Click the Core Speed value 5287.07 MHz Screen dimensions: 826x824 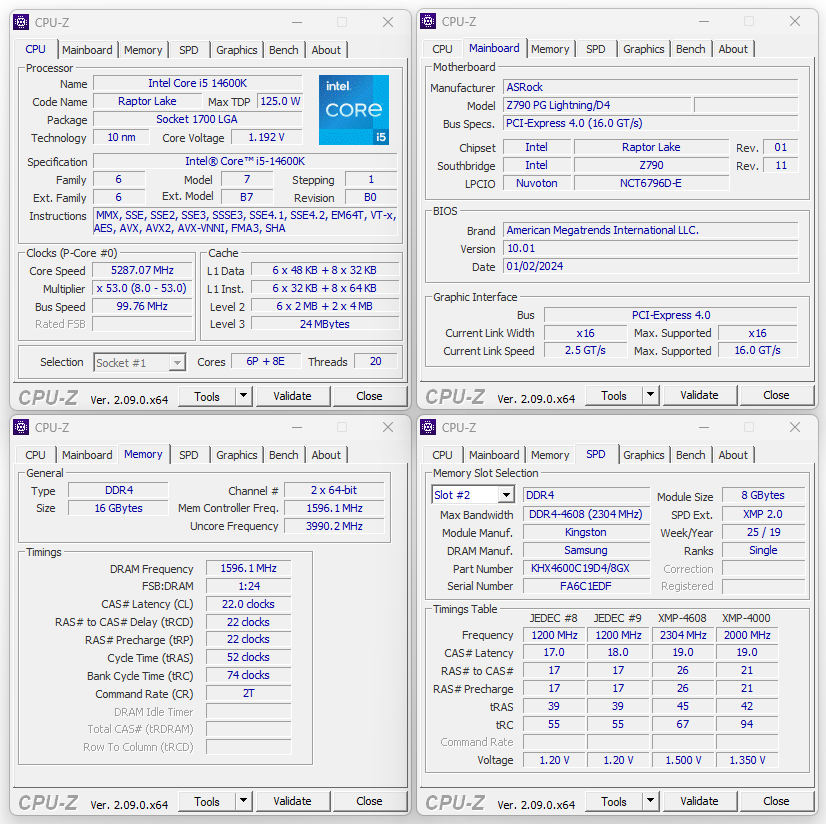point(142,270)
